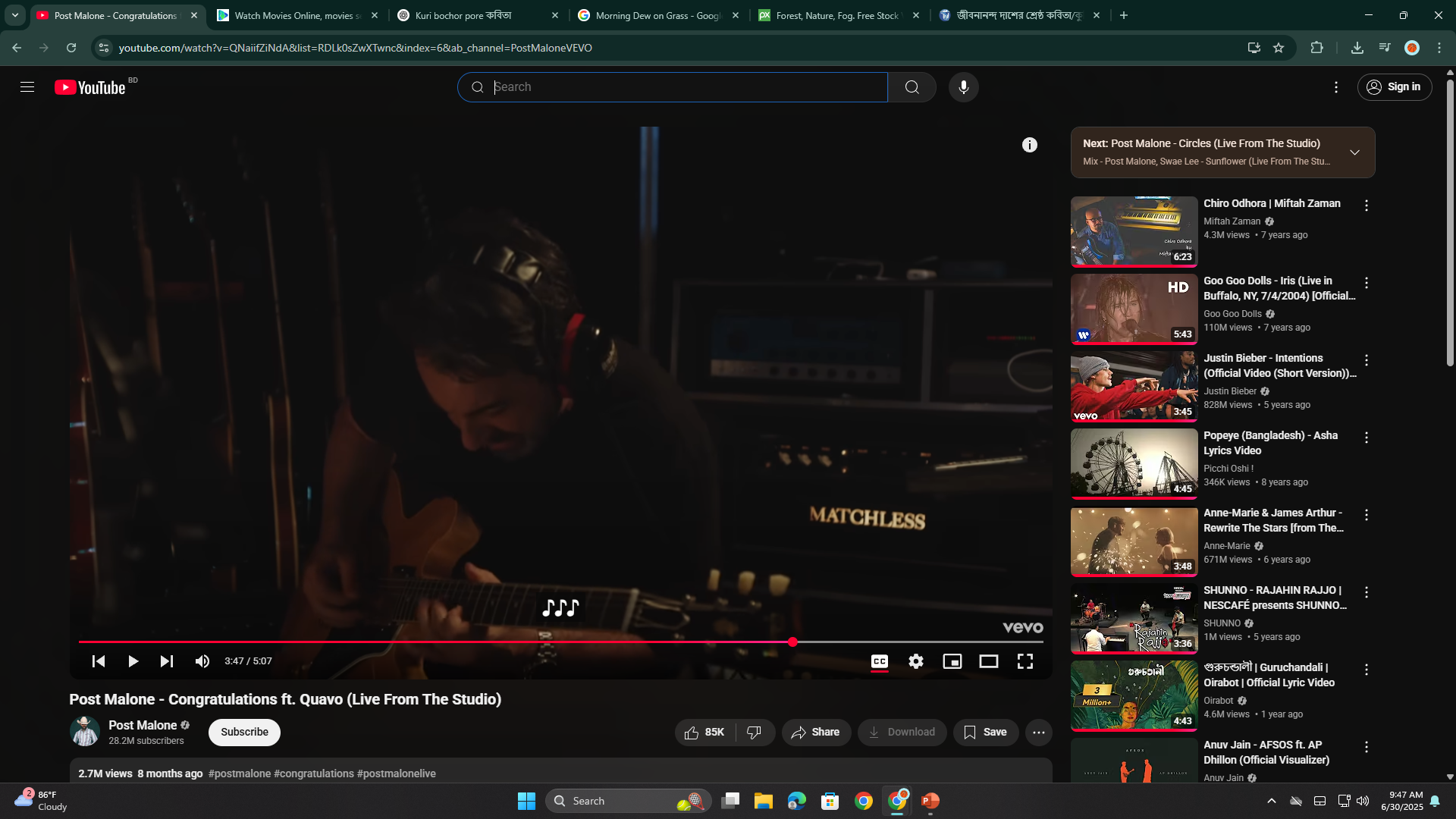Go to YouTube home via logo
Screen dimensions: 1456x819
pos(90,87)
